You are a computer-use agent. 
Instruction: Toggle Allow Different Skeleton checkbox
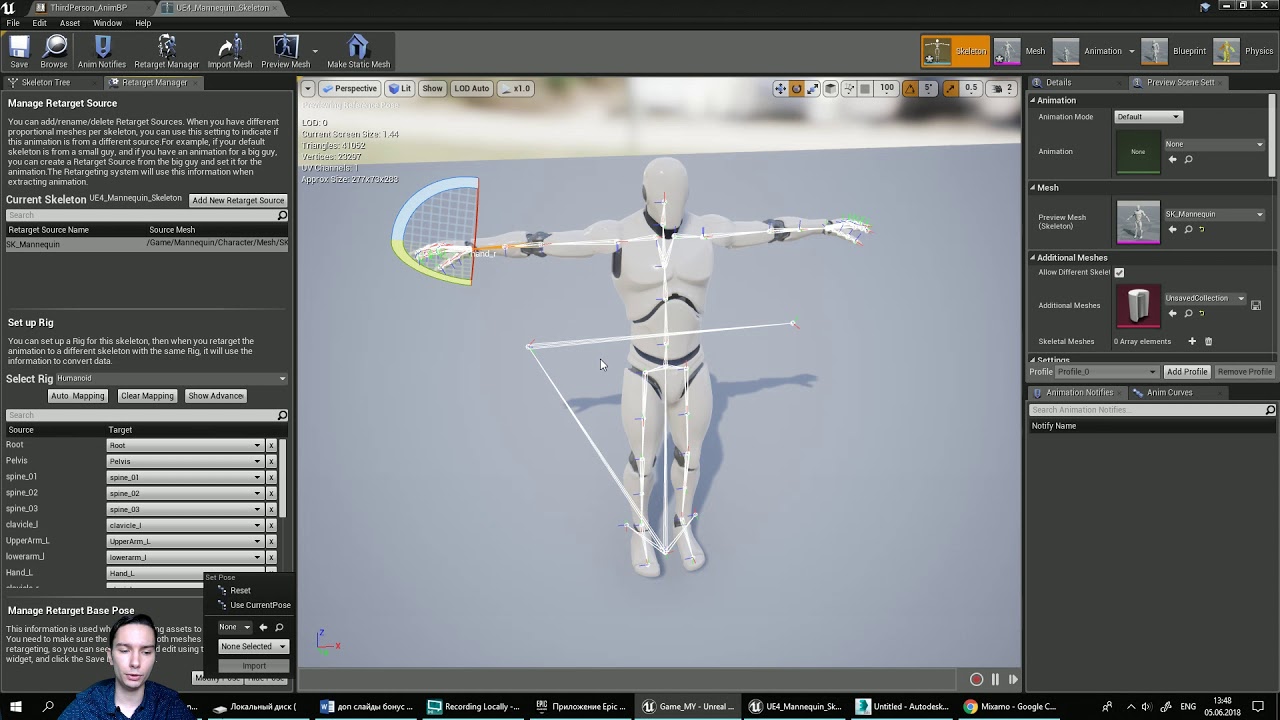coord(1119,272)
